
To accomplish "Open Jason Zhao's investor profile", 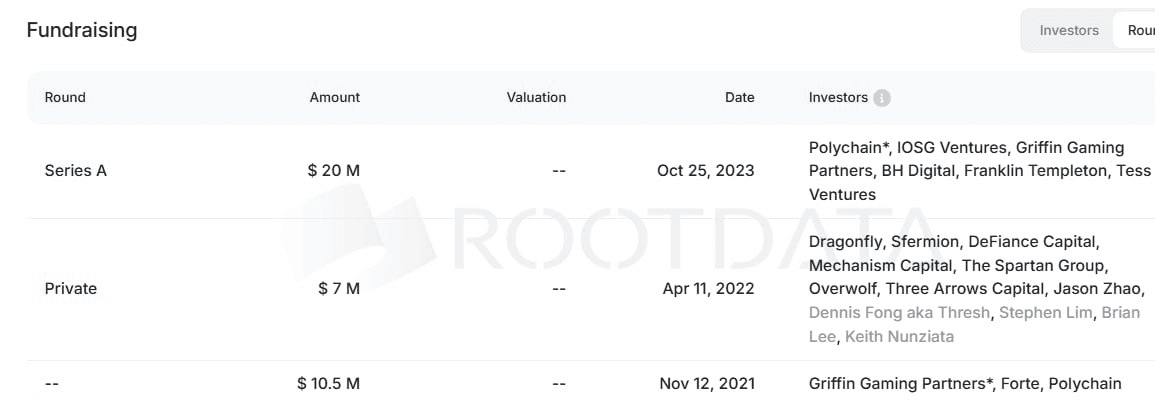I will click(1092, 289).
